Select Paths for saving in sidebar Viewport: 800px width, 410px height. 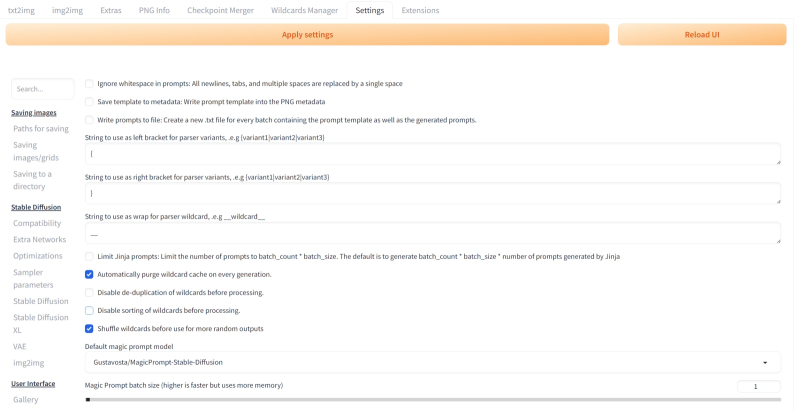(41, 128)
